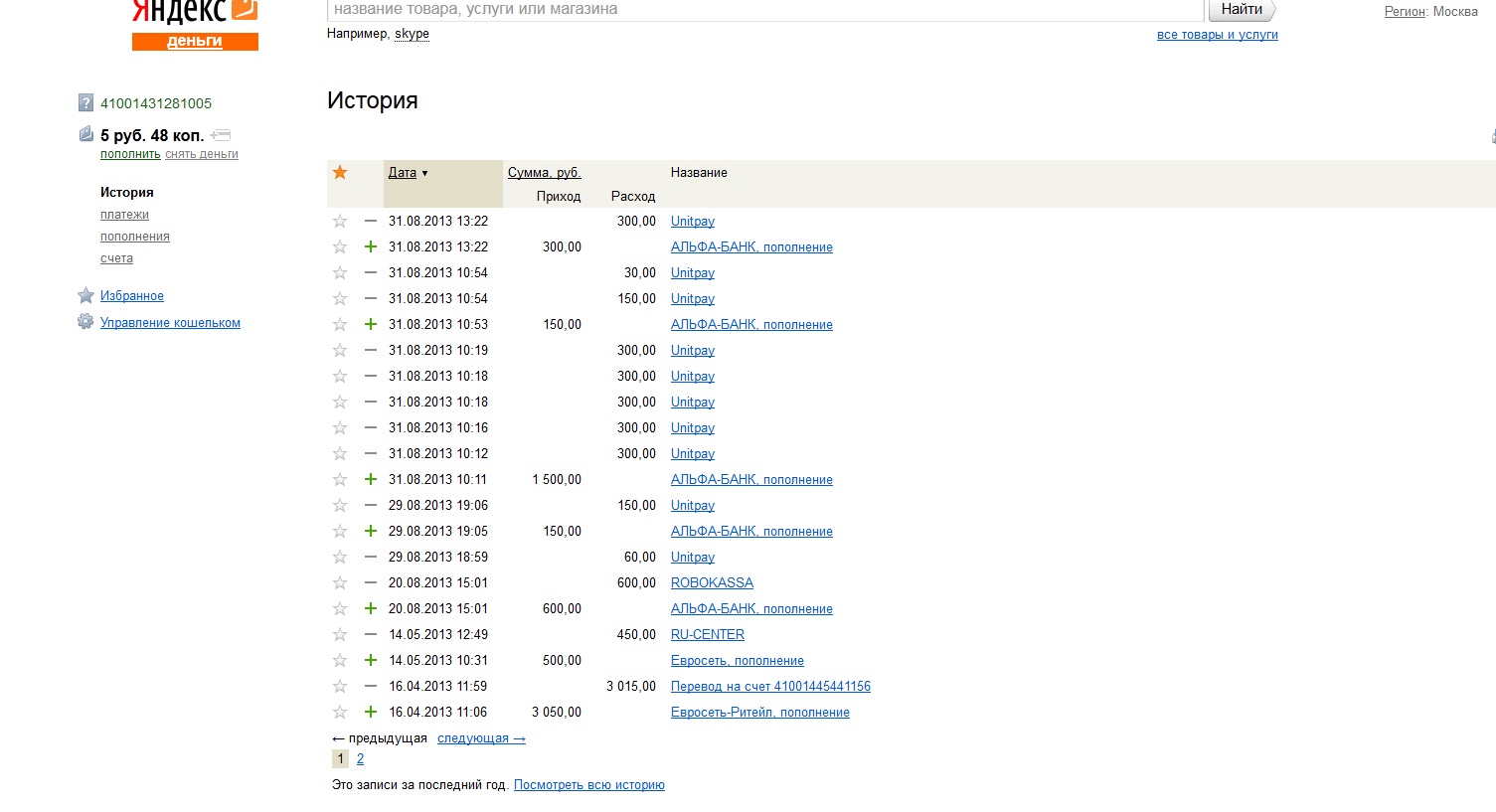Click the Найти search button
Image resolution: width=1496 pixels, height=812 pixels.
[1242, 10]
